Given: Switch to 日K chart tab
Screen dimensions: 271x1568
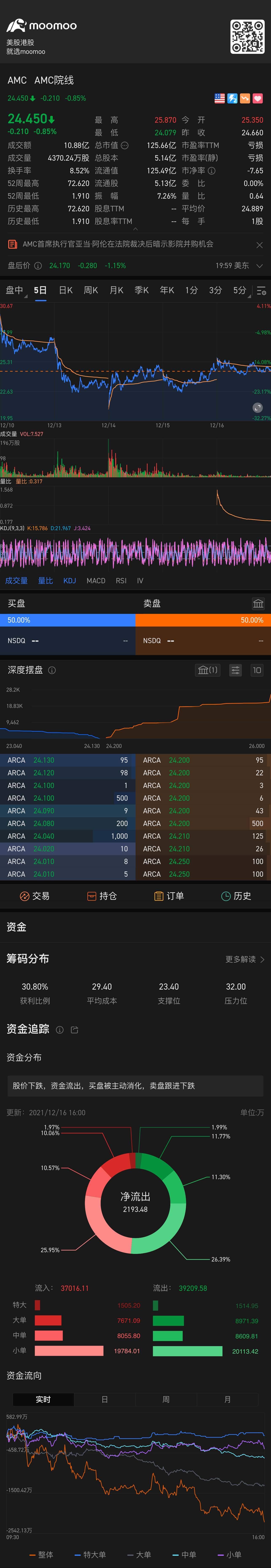Looking at the screenshot, I should [x=66, y=290].
